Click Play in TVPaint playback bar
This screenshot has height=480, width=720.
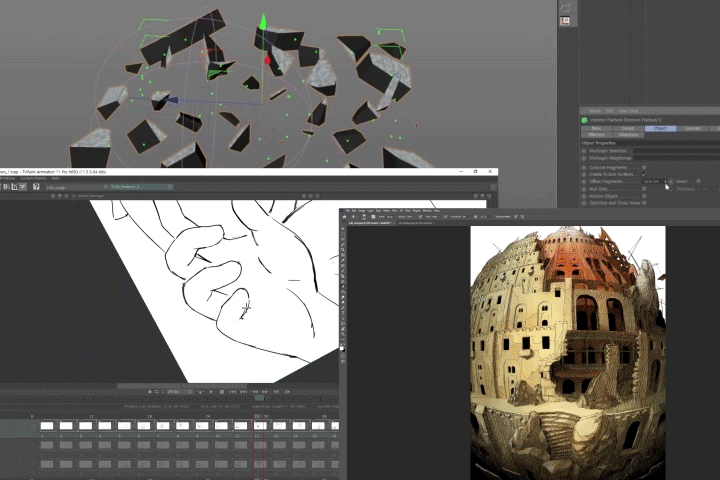point(211,392)
